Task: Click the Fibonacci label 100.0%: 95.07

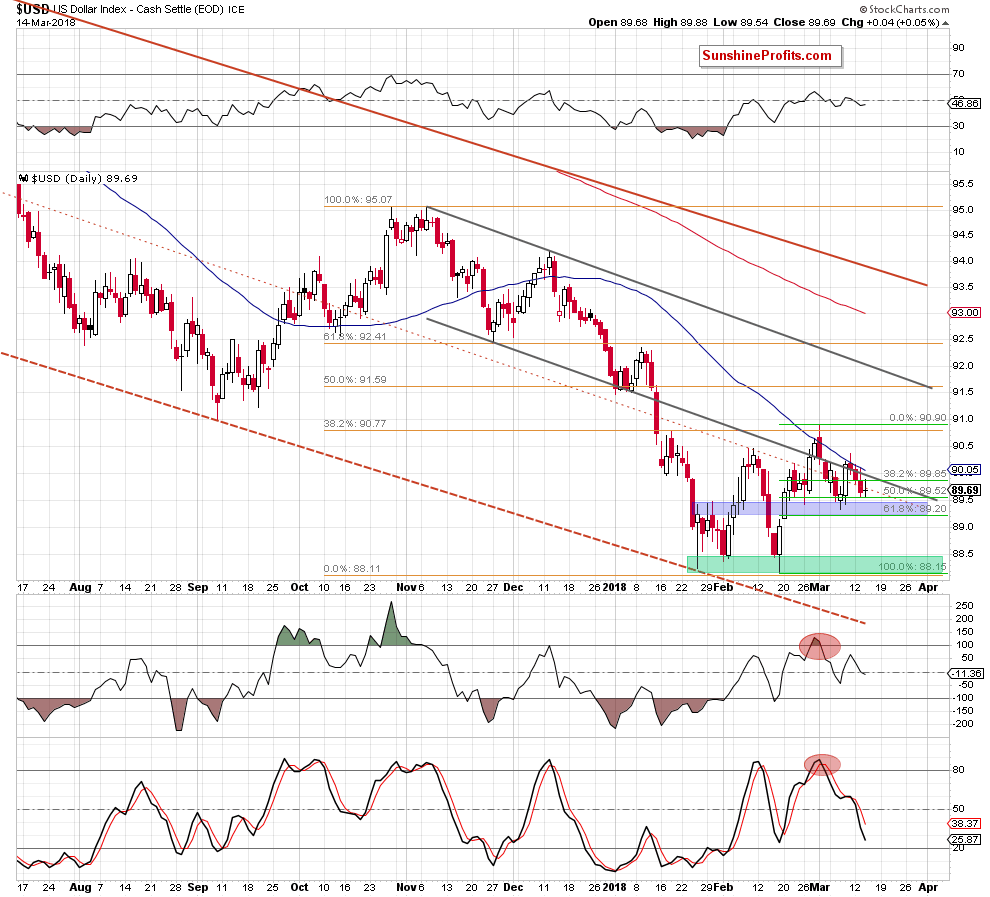Action: coord(358,199)
